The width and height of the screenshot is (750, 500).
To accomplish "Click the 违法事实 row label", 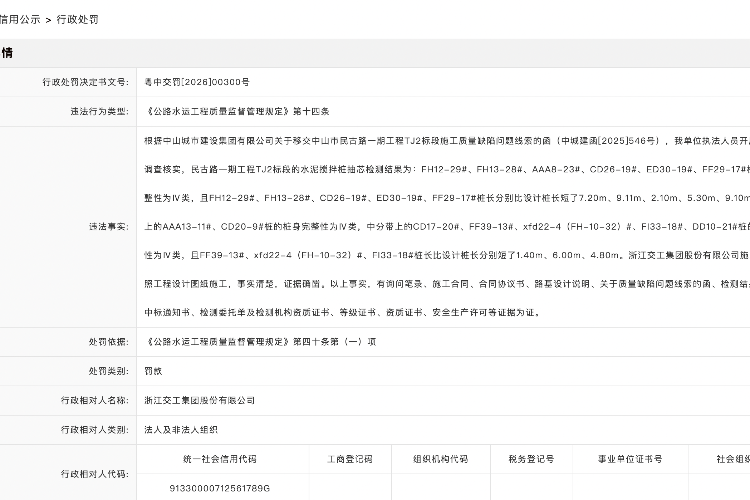I will tap(107, 227).
